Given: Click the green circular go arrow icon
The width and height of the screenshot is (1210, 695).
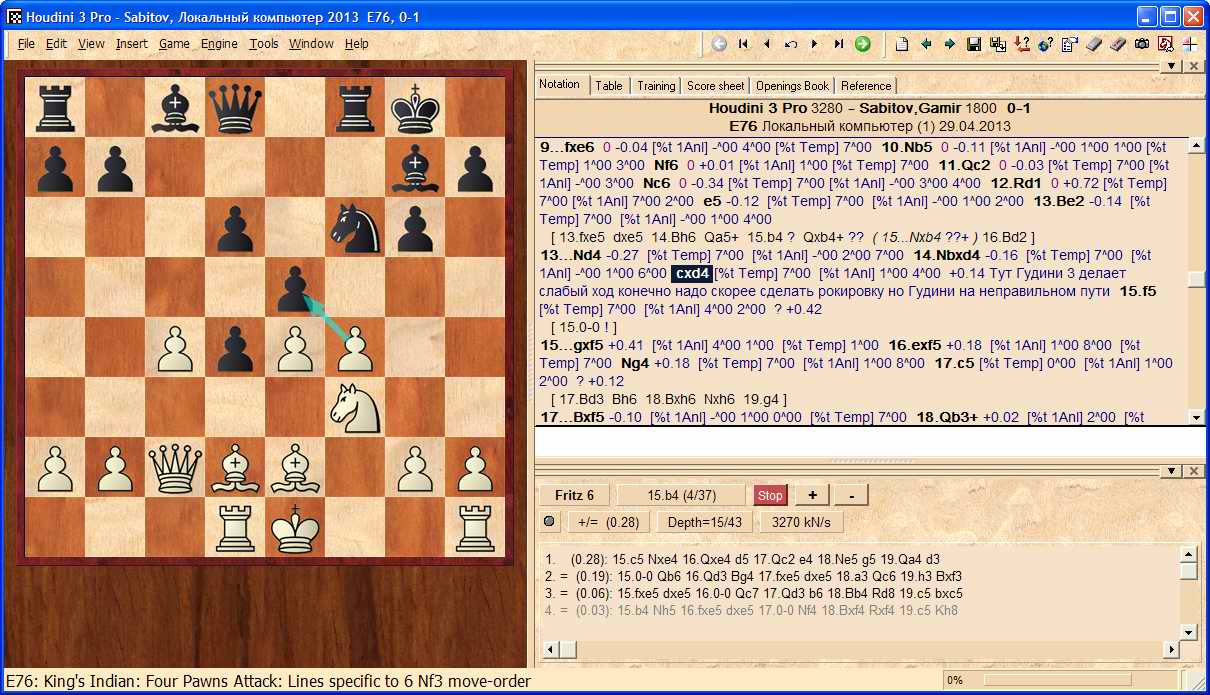Looking at the screenshot, I should (862, 44).
